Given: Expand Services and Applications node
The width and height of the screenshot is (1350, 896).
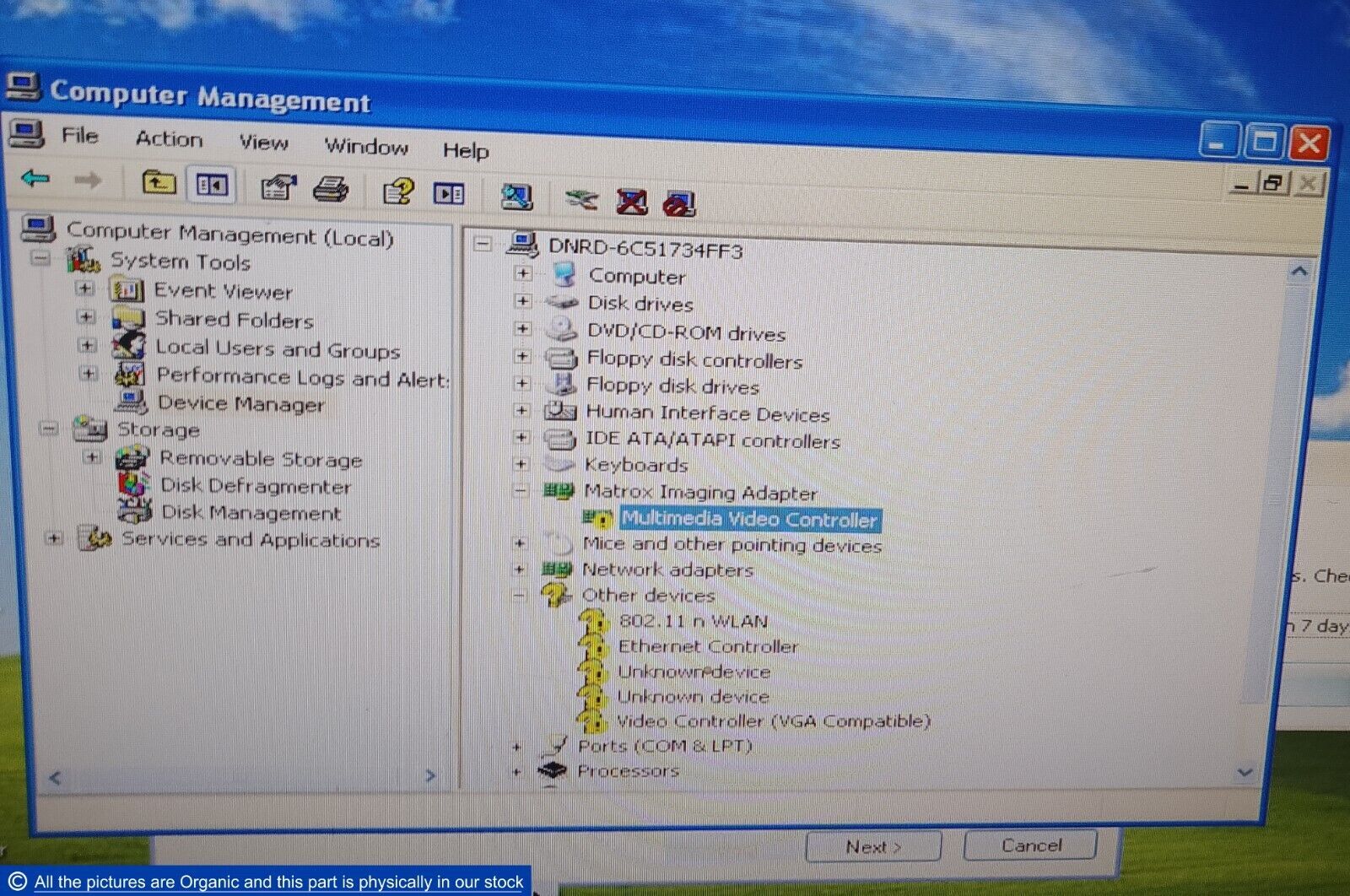Looking at the screenshot, I should [x=54, y=538].
